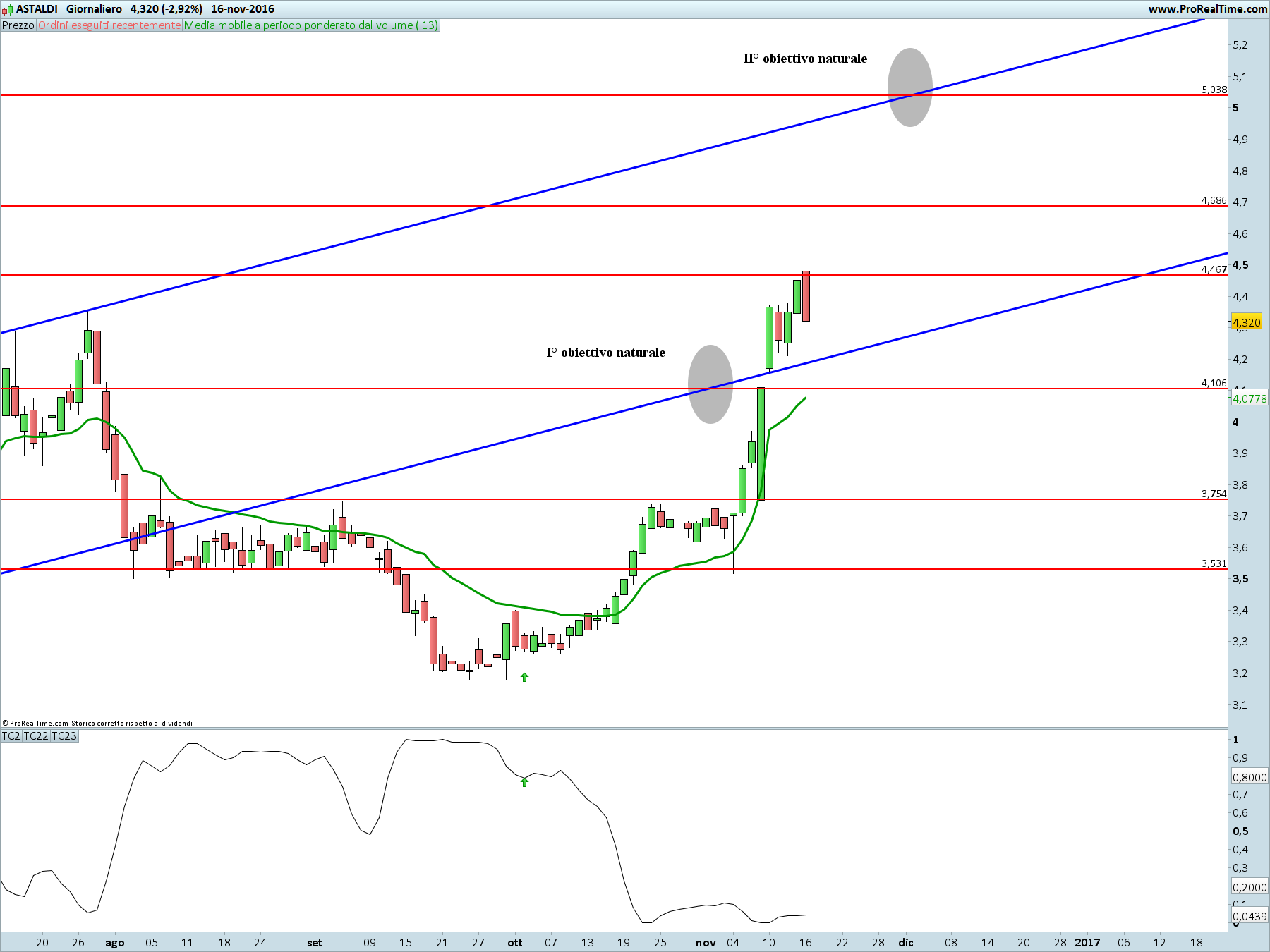Click the green arrow on oscillator panel

524,781
